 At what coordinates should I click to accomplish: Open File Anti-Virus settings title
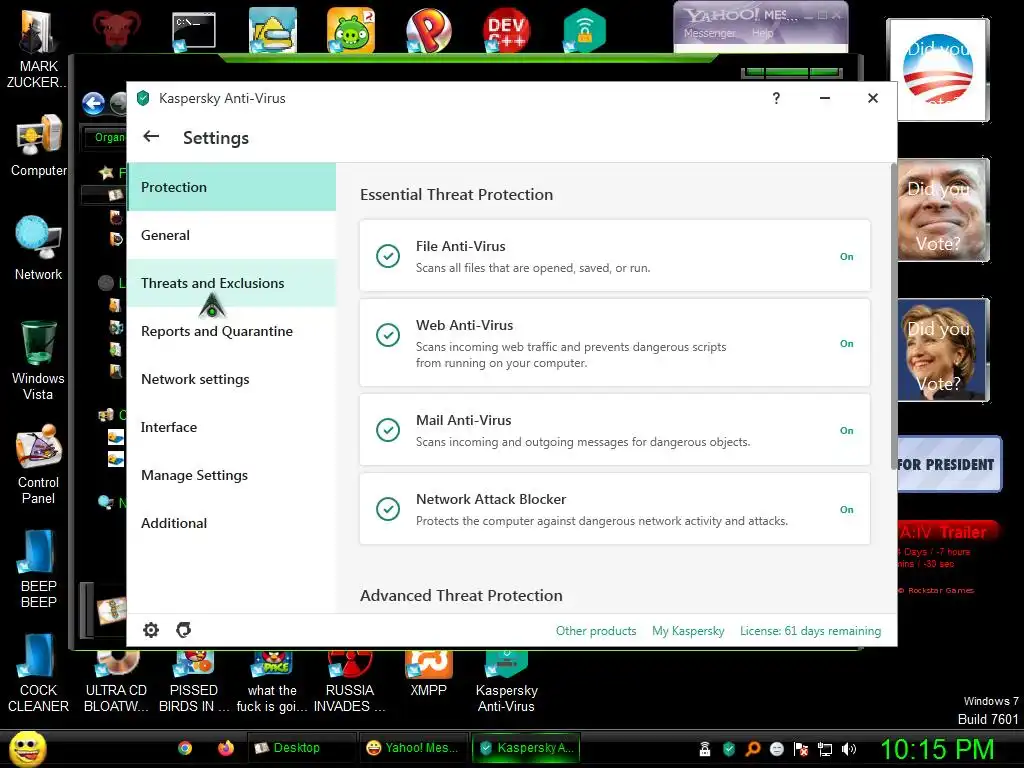point(460,246)
